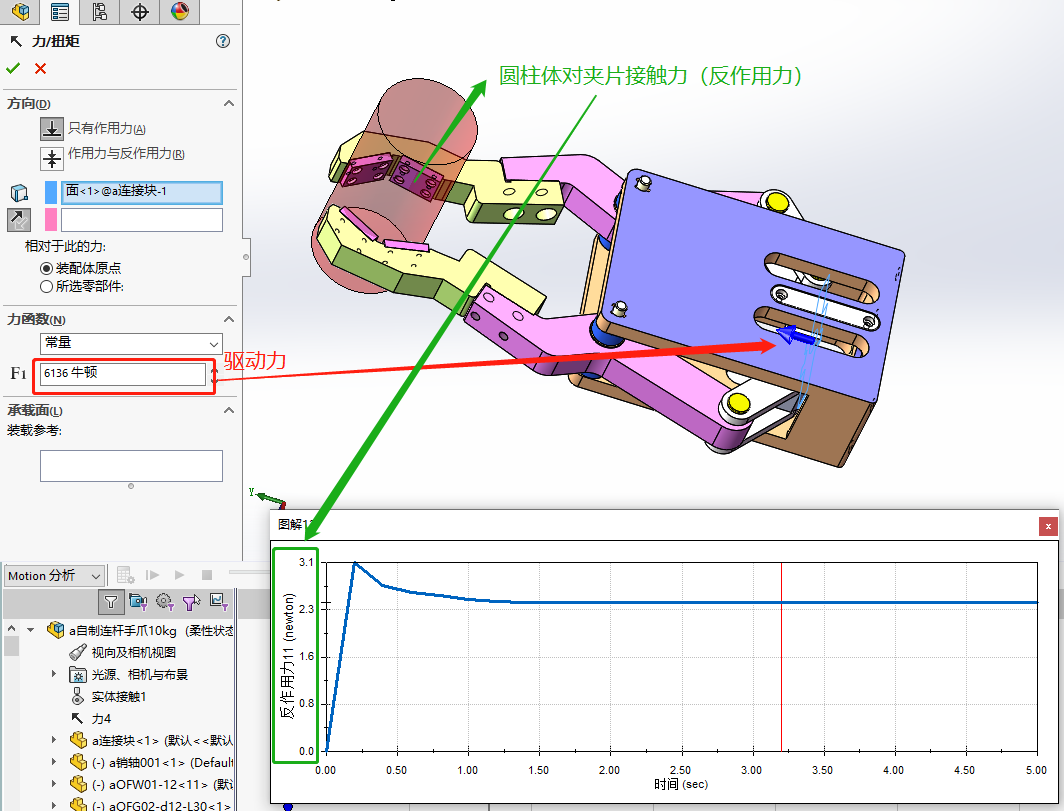The width and height of the screenshot is (1064, 811).
Task: Toggle the filter selected funnel icon
Action: 192,601
